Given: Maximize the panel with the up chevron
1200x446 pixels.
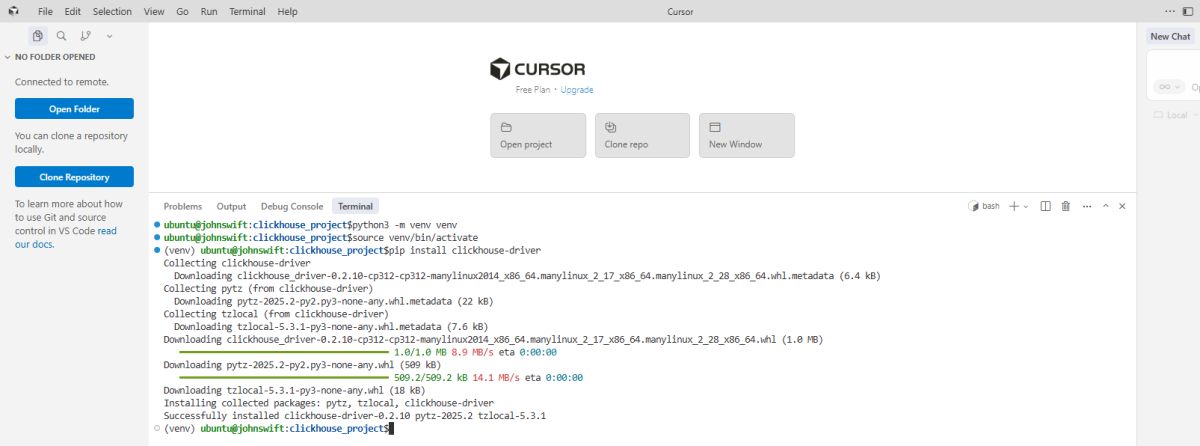Looking at the screenshot, I should pos(1106,206).
